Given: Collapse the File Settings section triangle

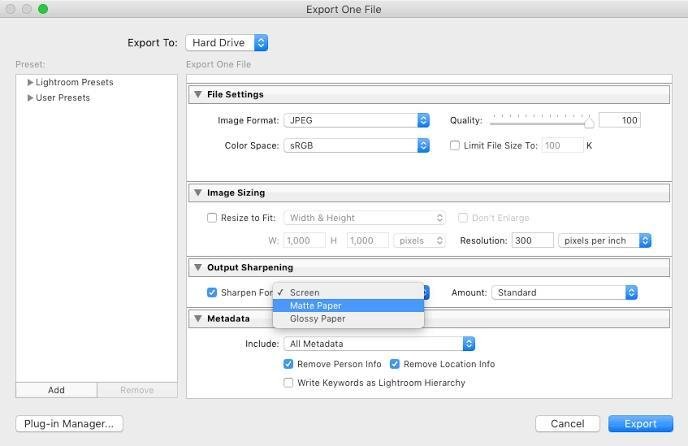Looking at the screenshot, I should click(x=198, y=95).
